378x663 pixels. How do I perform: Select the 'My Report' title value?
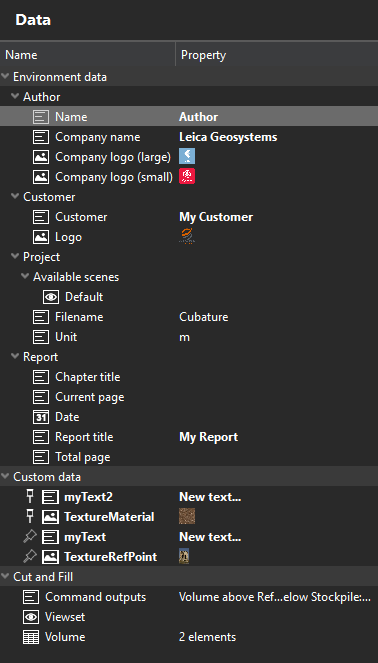pyautogui.click(x=208, y=437)
